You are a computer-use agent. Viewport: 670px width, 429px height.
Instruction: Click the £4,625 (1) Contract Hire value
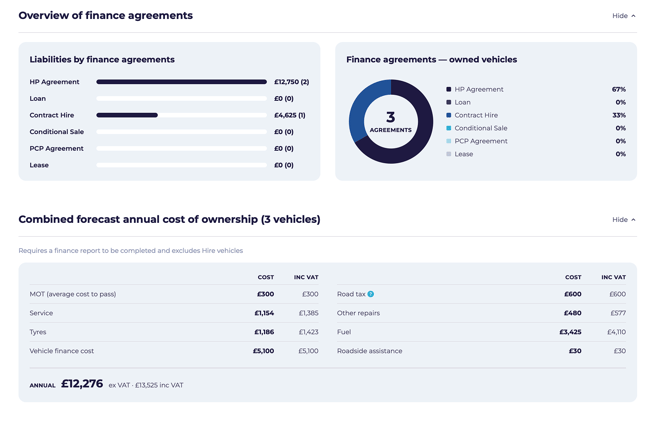click(x=290, y=115)
